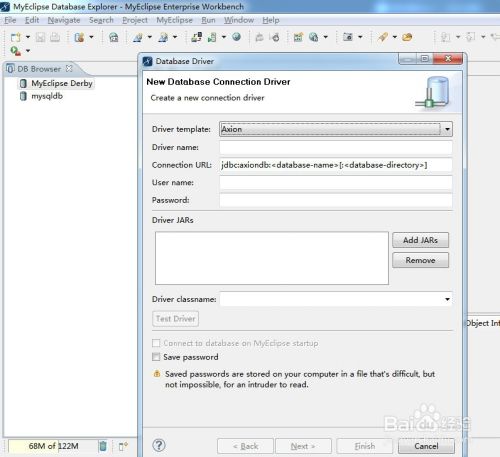Screen dimensions: 500x457
Task: Click into the Driver name field
Action: click(x=336, y=147)
